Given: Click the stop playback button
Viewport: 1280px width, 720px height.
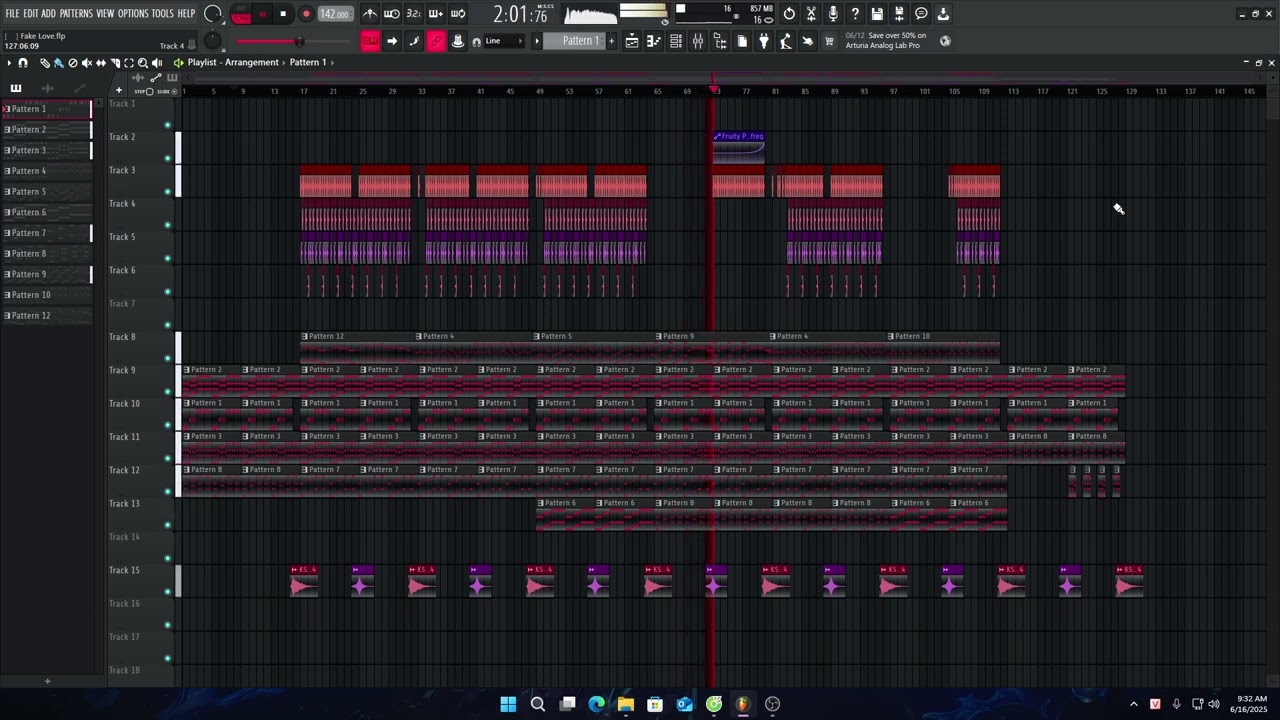Looking at the screenshot, I should 283,14.
